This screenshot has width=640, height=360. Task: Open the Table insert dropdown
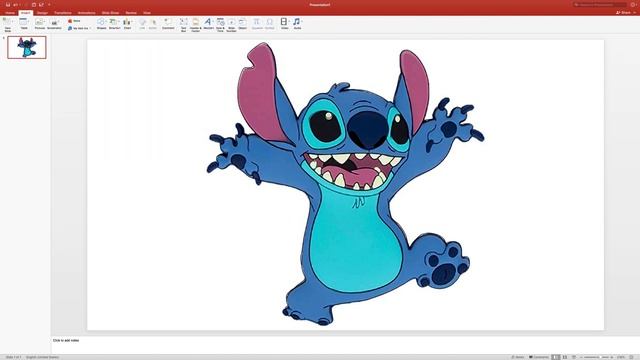point(24,24)
